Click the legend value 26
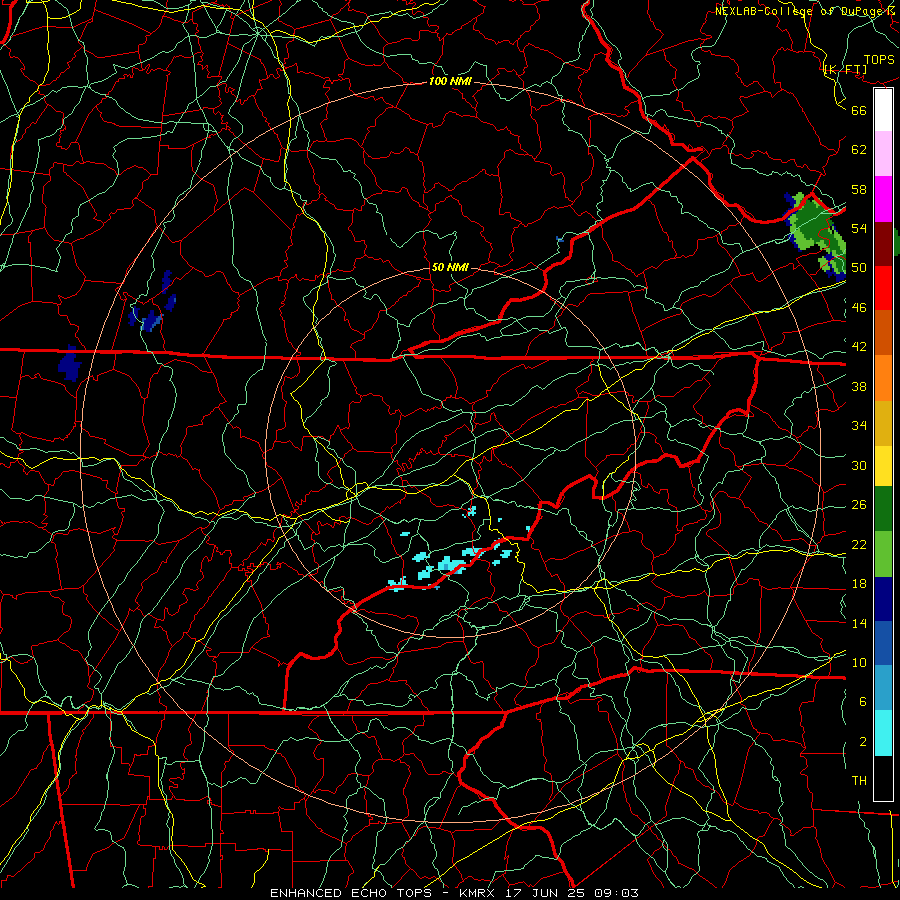 pos(859,505)
